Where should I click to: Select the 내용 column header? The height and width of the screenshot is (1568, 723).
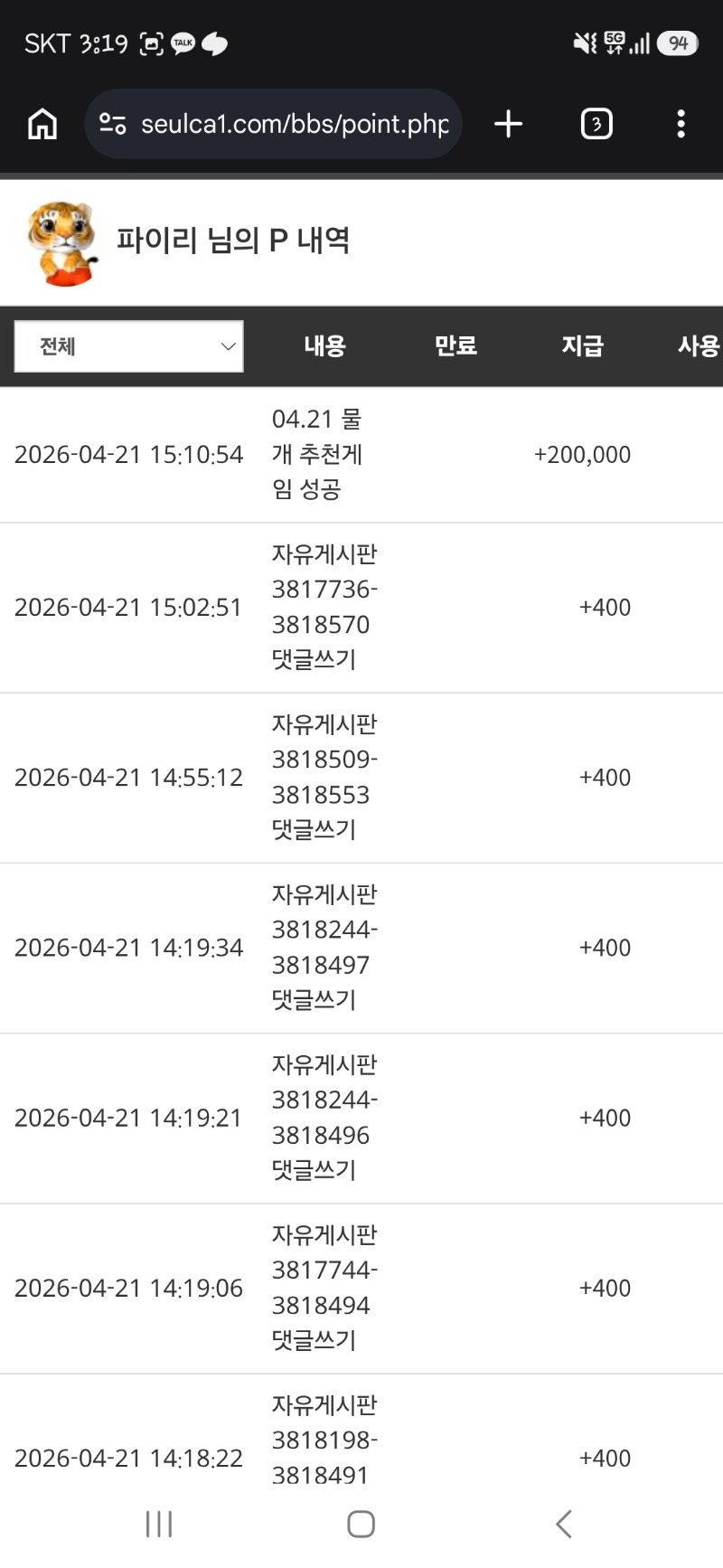[x=324, y=345]
